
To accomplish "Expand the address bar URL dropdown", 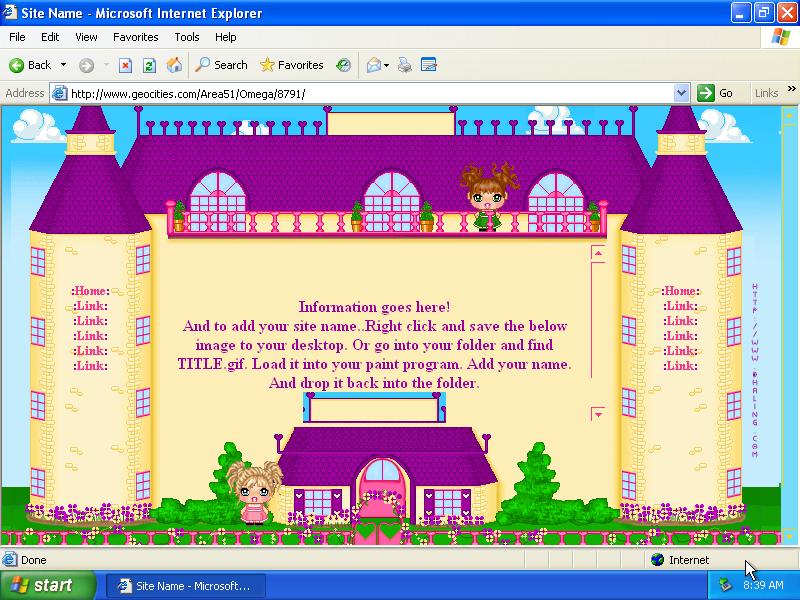I will [682, 93].
